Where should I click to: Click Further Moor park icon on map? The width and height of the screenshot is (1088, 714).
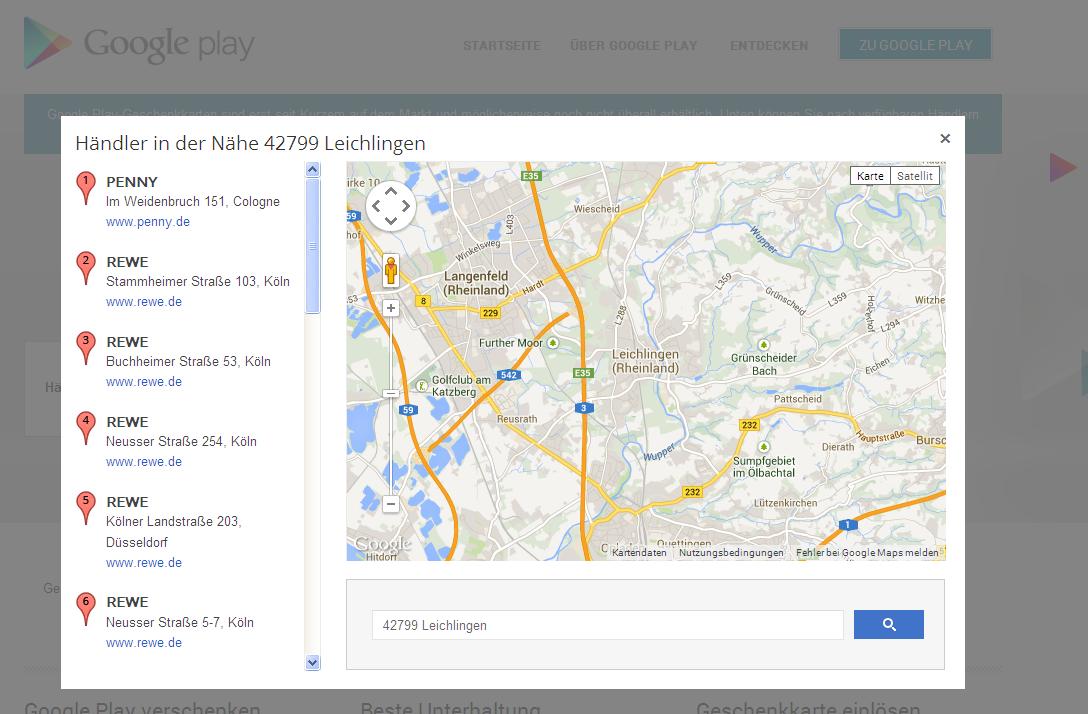pos(553,343)
